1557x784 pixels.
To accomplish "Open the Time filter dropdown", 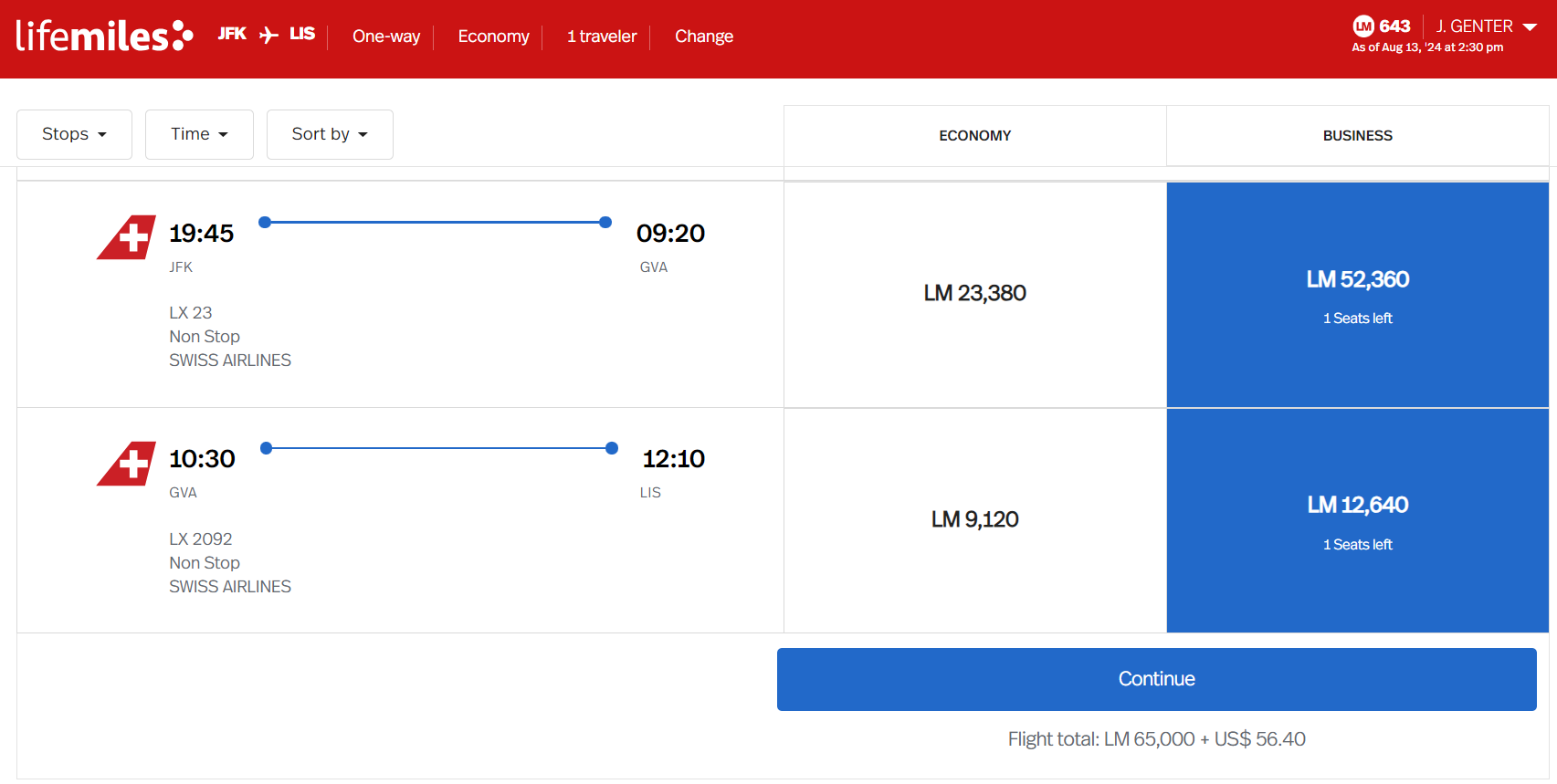I will coord(199,134).
